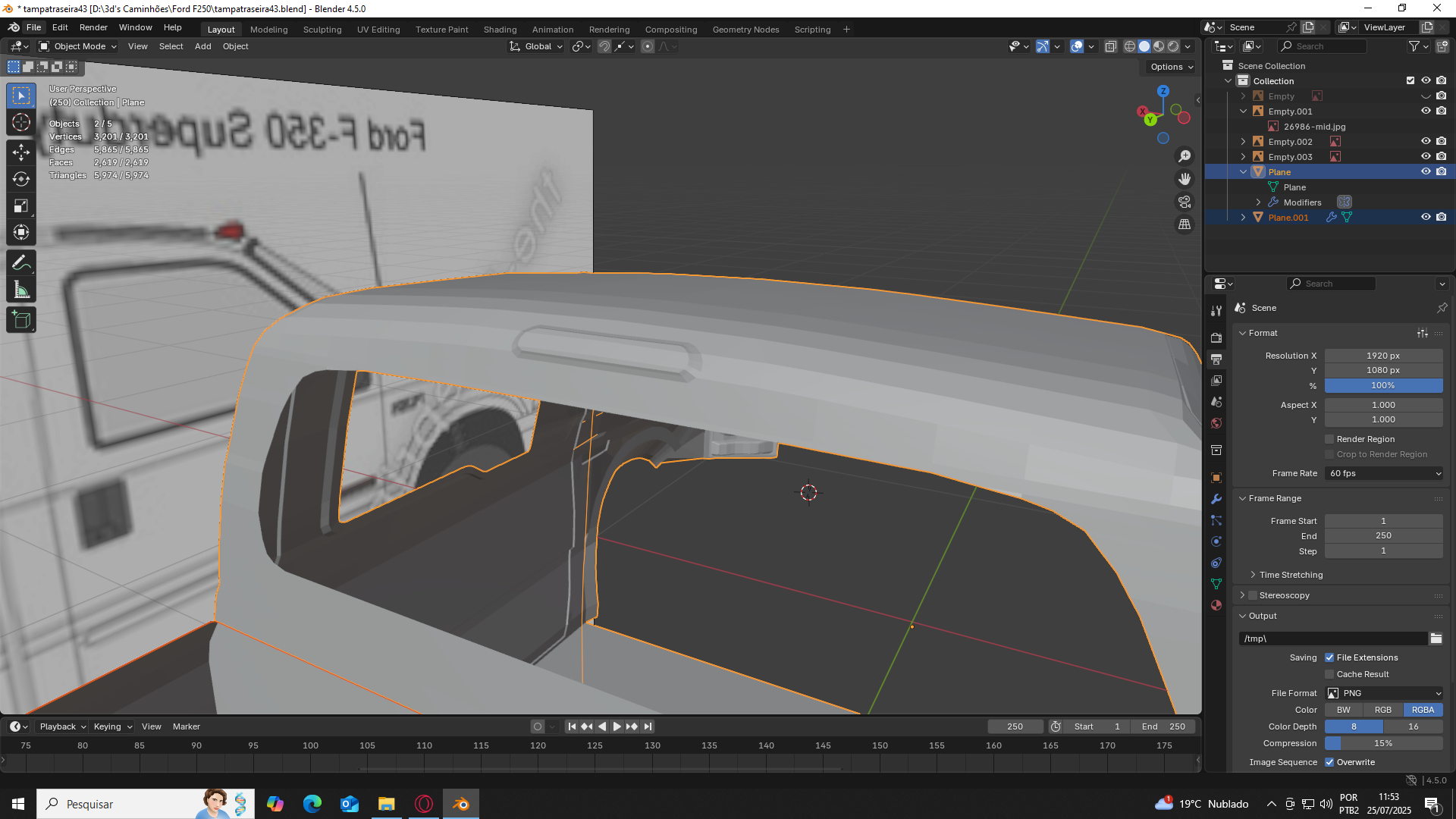Switch to the Sculpting workspace tab
The width and height of the screenshot is (1456, 819).
click(x=322, y=30)
